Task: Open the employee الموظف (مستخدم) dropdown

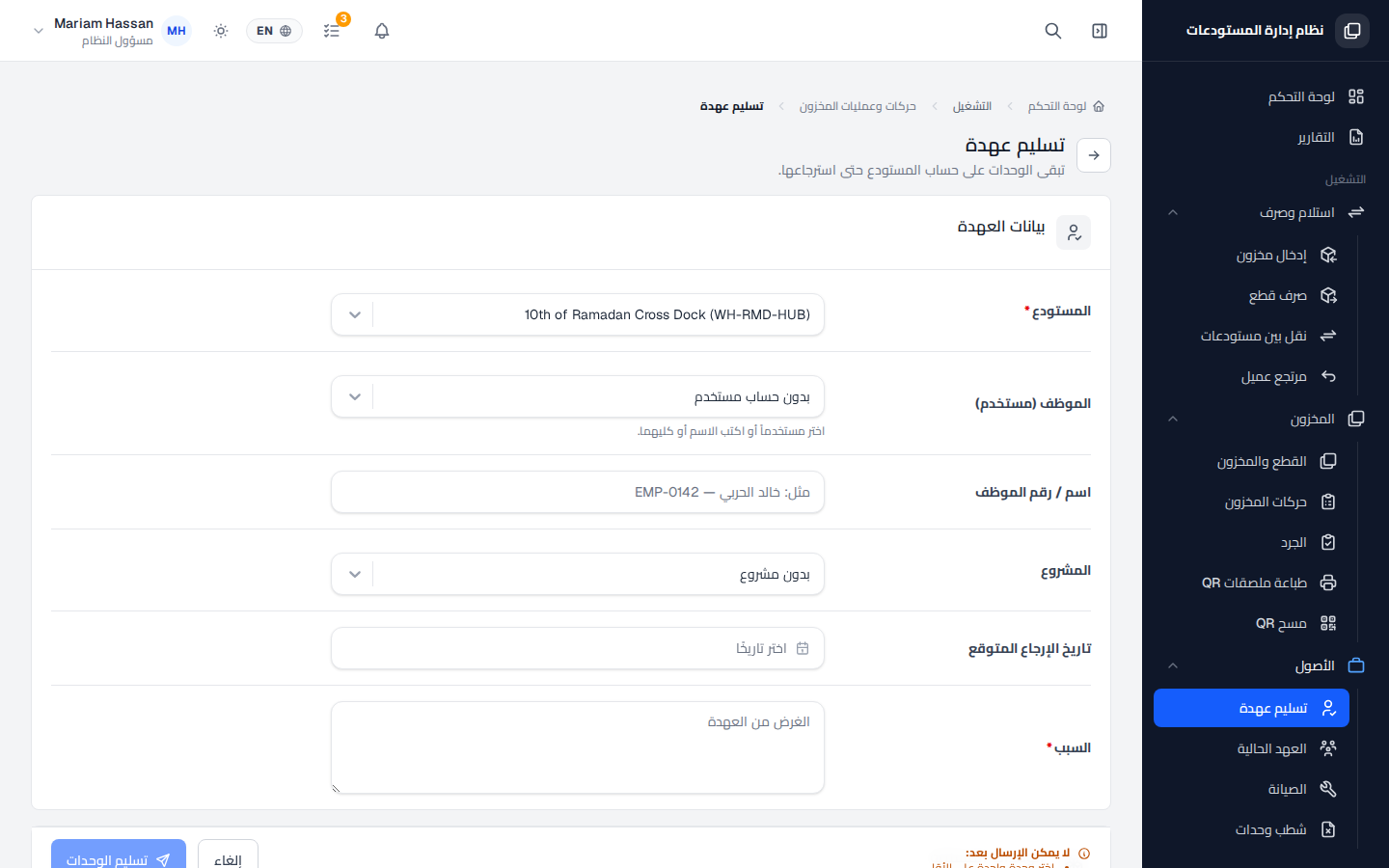Action: pyautogui.click(x=578, y=396)
